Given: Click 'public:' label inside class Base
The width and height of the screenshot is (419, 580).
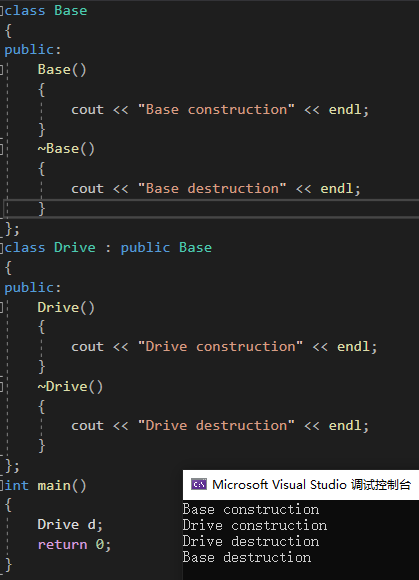Looking at the screenshot, I should (33, 50).
